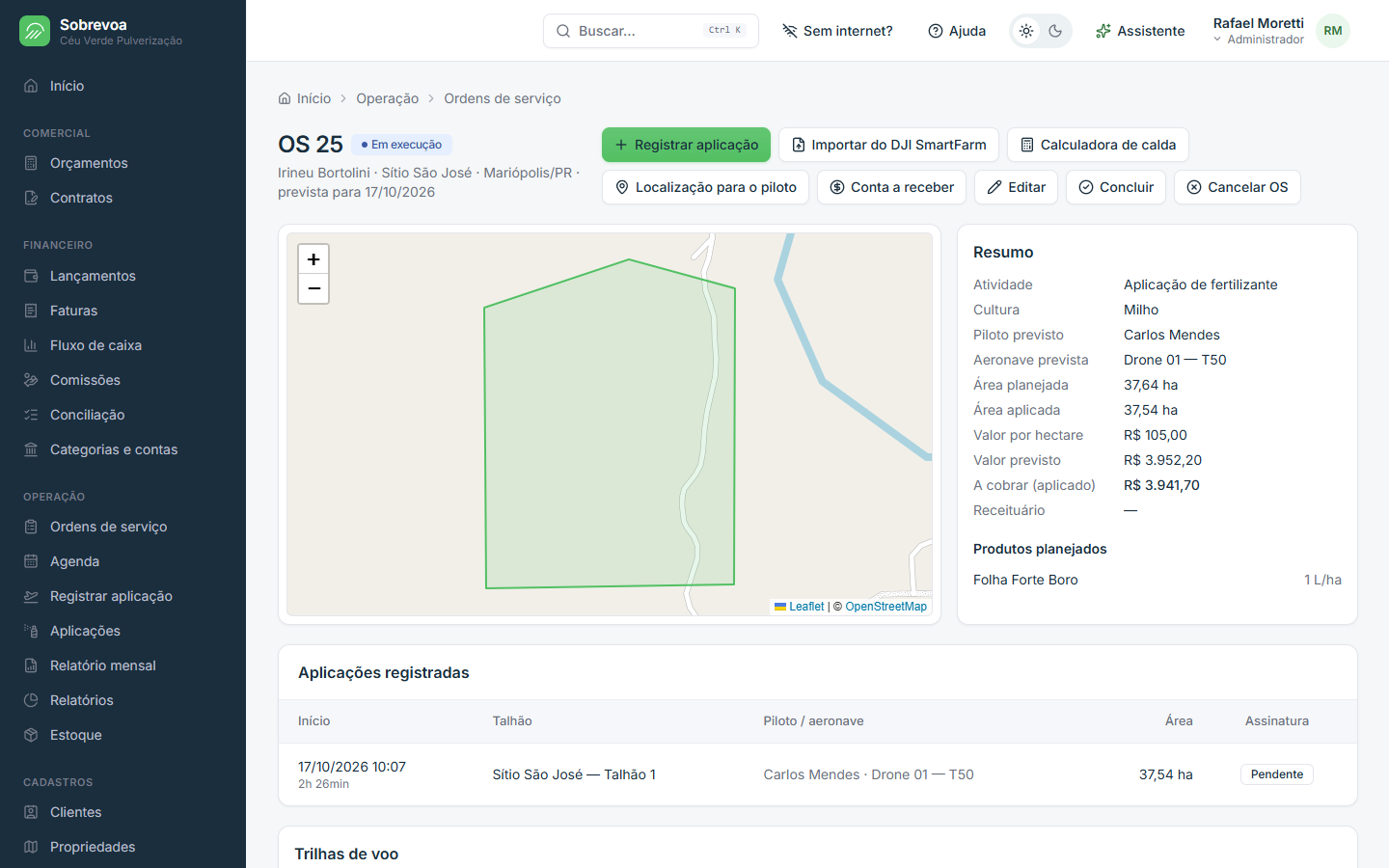
Task: Click Registrar aplicação green button
Action: 686,145
